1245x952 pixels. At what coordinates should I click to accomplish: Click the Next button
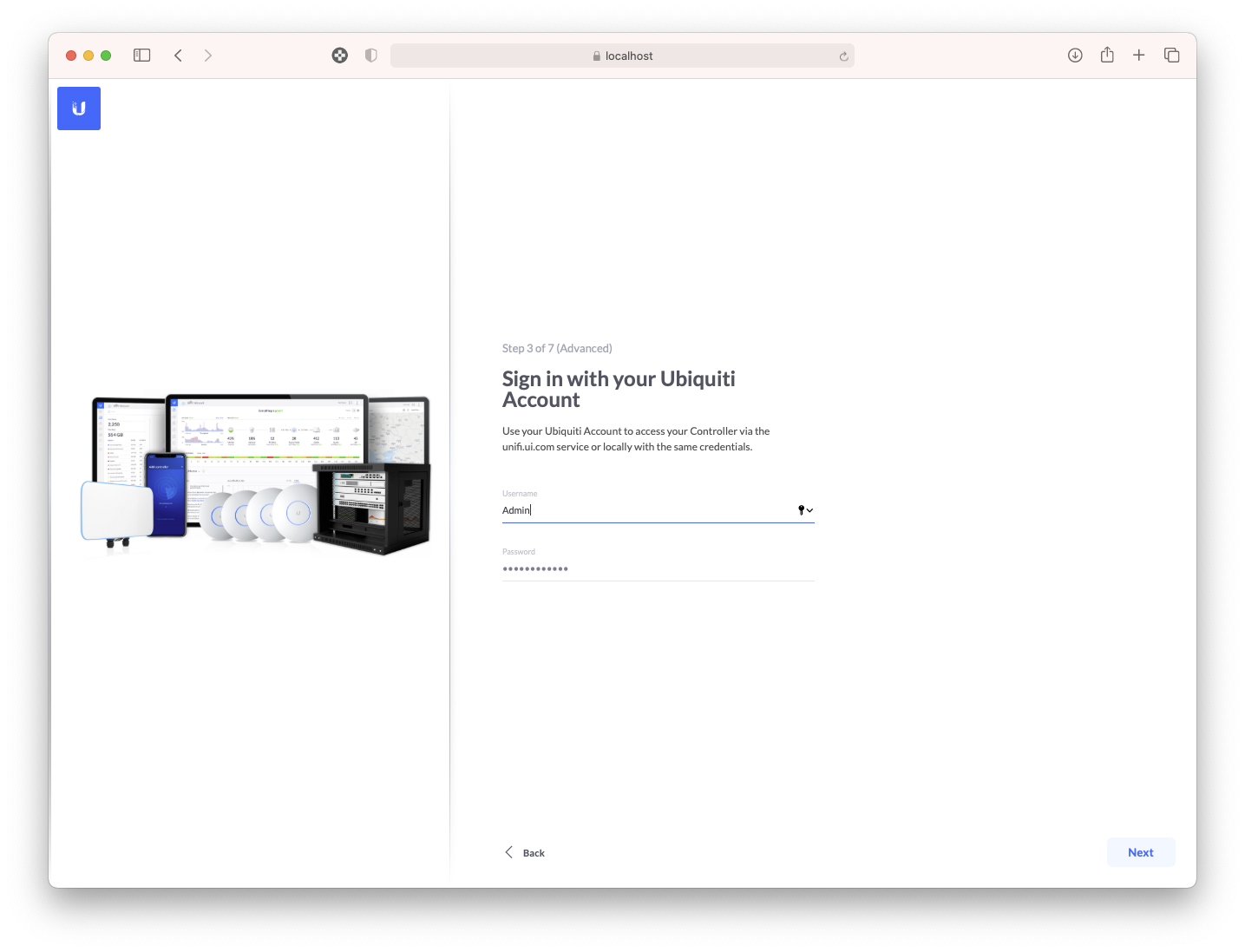[x=1141, y=852]
